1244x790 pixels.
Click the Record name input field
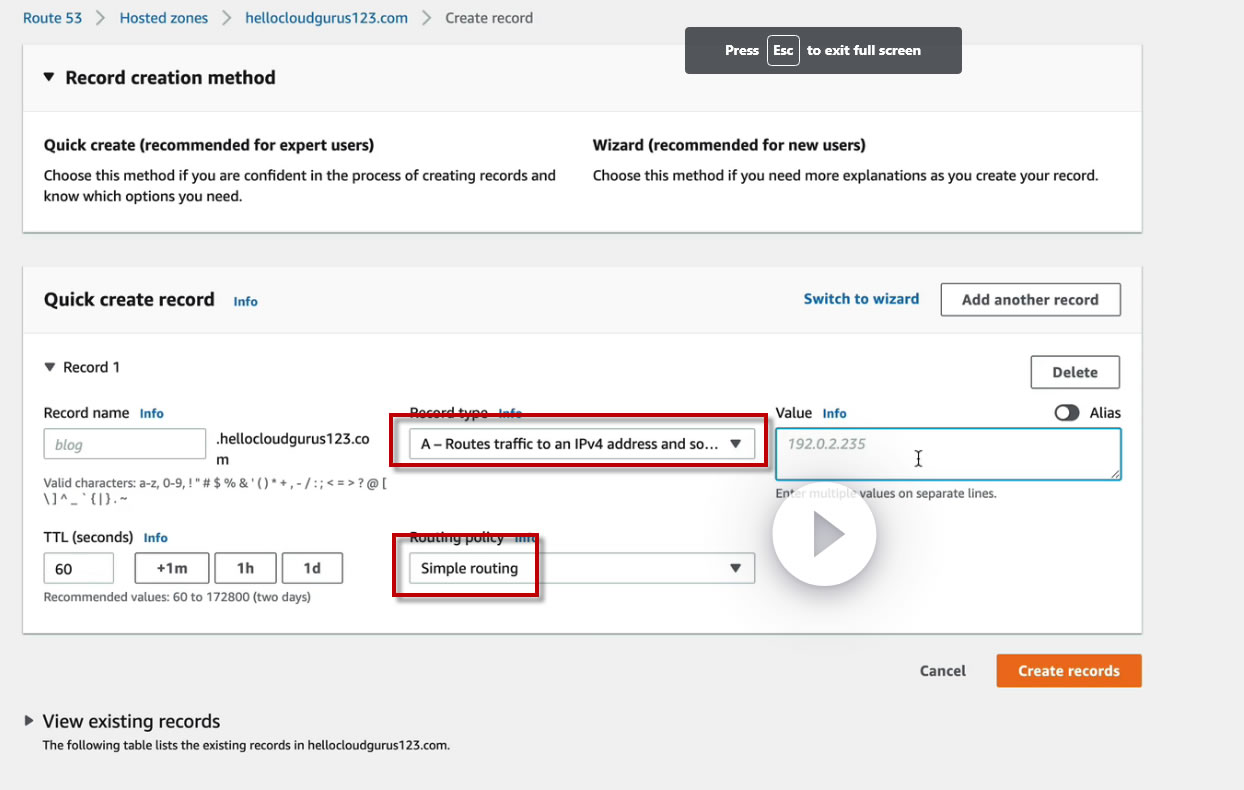(125, 444)
